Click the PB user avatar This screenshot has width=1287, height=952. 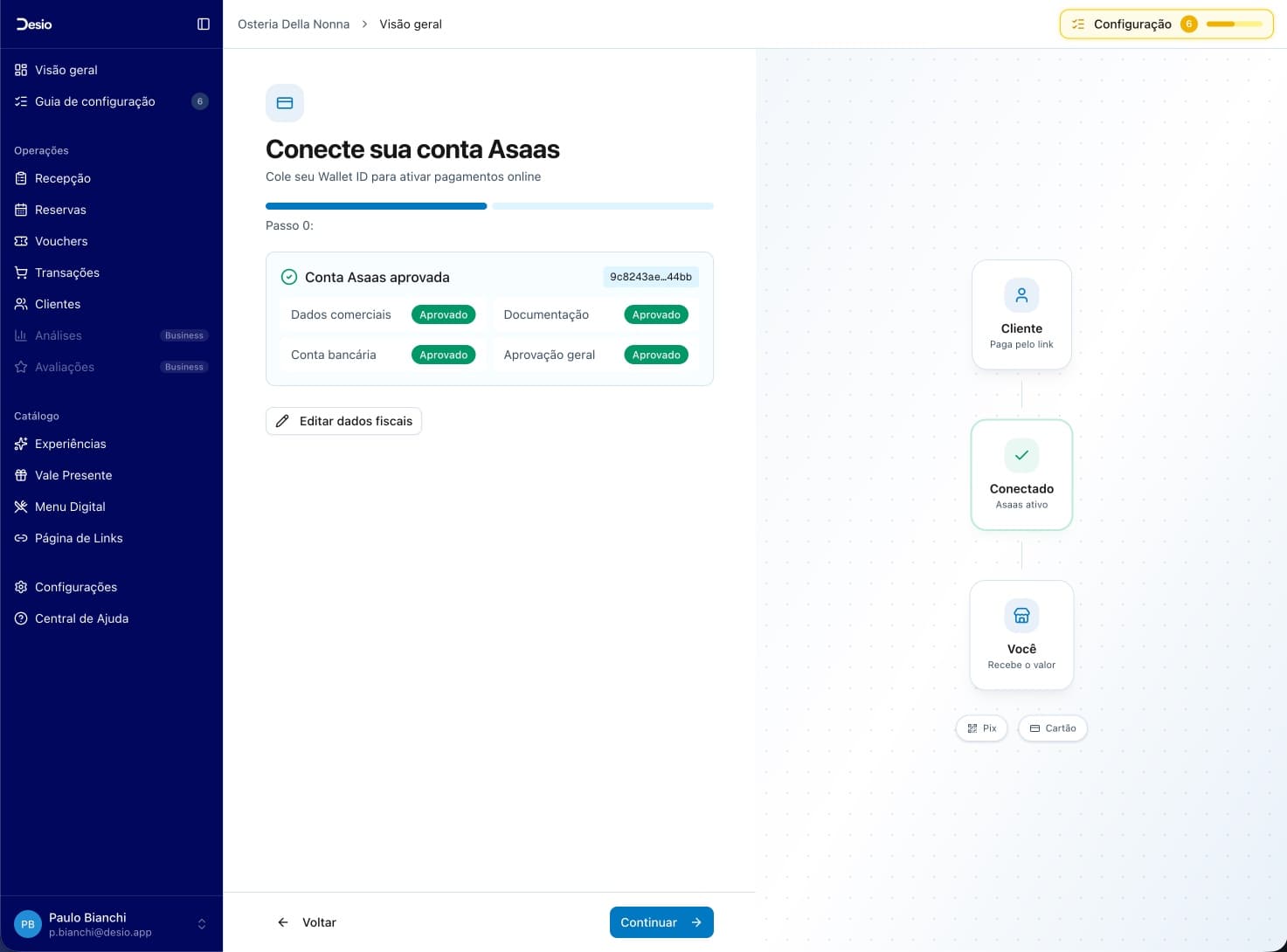pos(28,924)
